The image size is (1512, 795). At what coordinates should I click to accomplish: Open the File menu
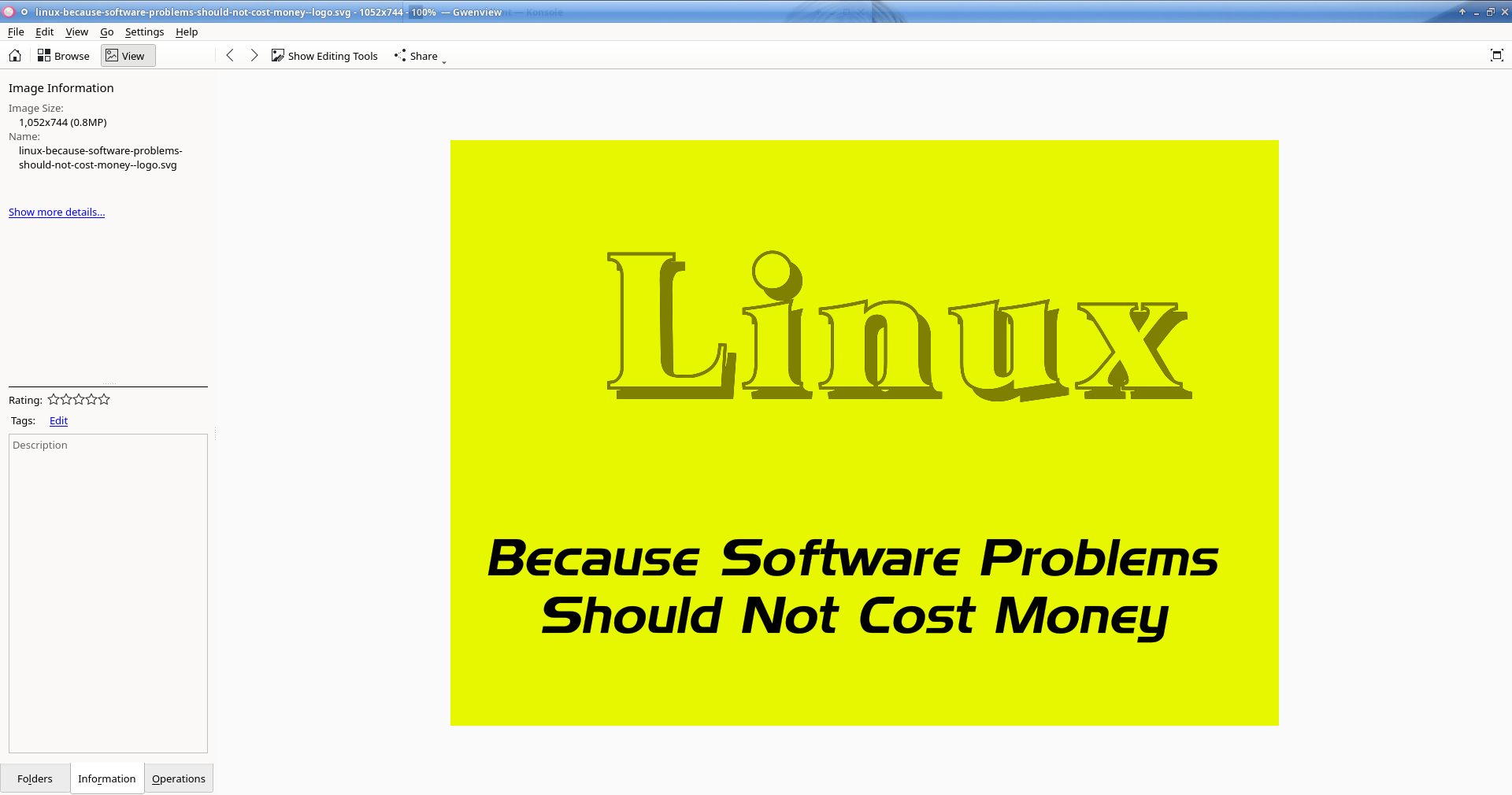(16, 32)
